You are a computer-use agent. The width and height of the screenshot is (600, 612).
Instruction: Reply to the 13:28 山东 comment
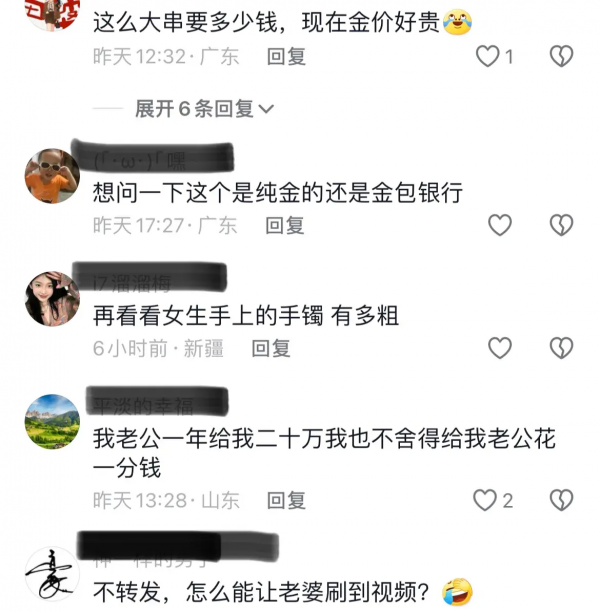tap(287, 500)
